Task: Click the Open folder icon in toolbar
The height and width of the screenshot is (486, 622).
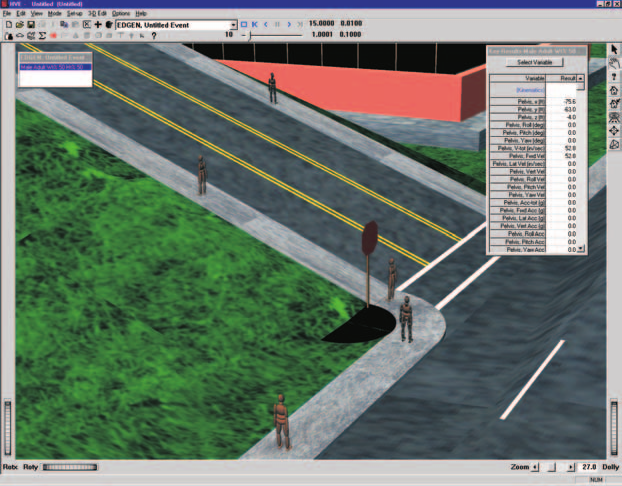Action: 19,25
